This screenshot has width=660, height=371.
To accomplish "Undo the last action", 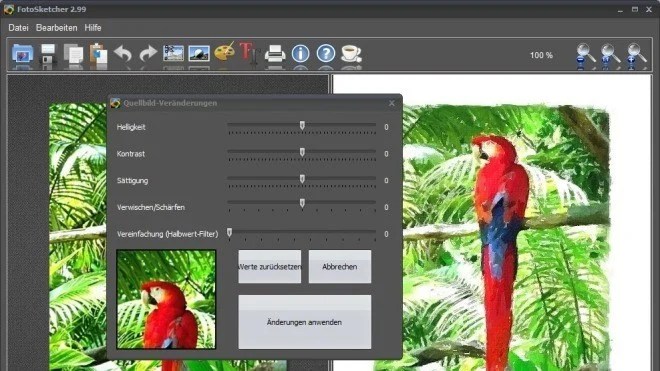I will pyautogui.click(x=123, y=54).
